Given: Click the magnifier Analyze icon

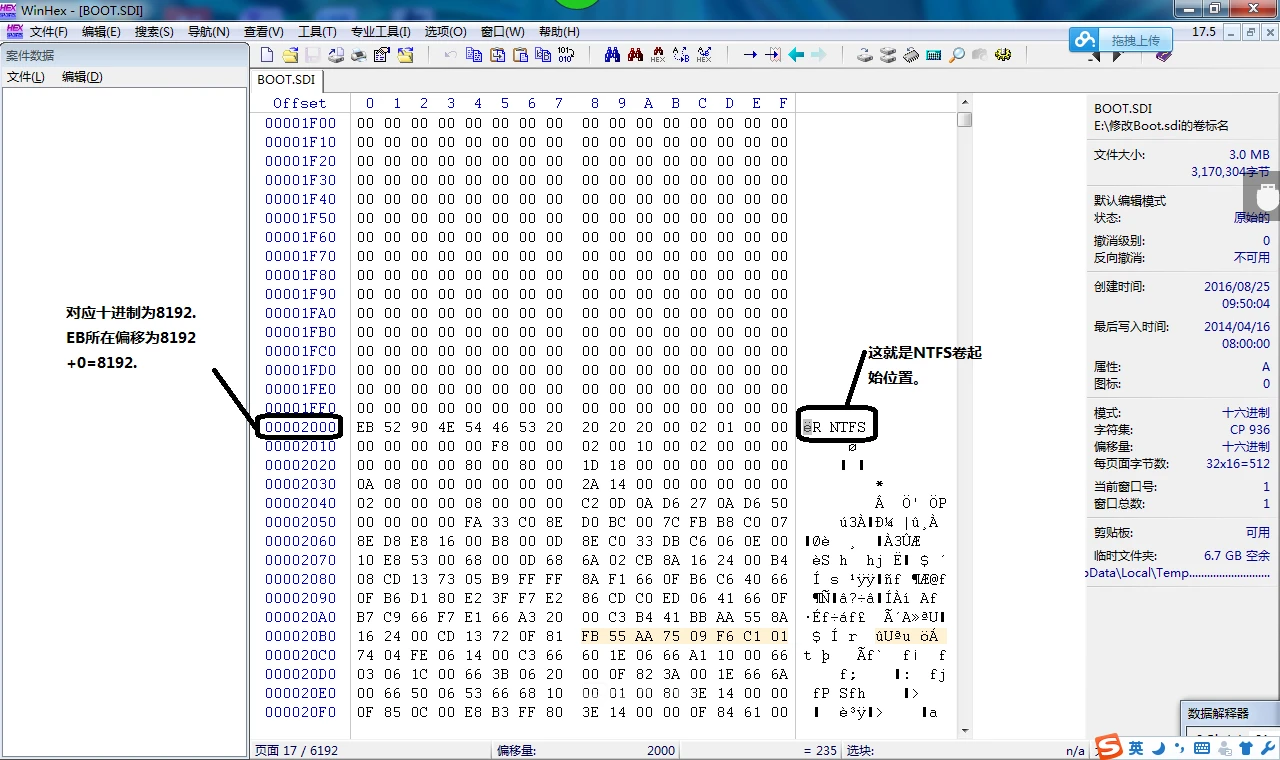Looking at the screenshot, I should [x=957, y=55].
